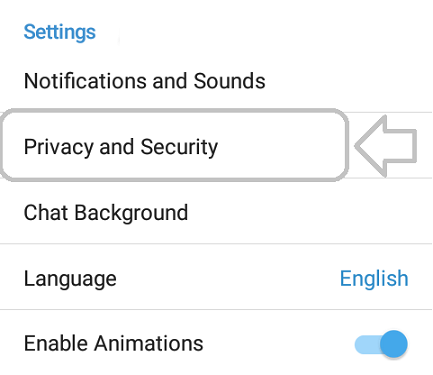Change the English language value

pos(374,278)
